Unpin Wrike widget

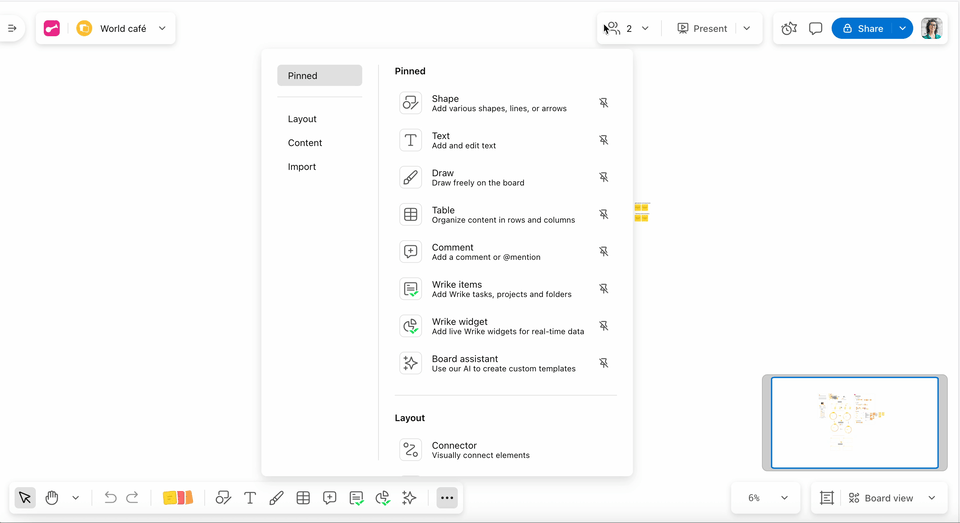click(604, 326)
